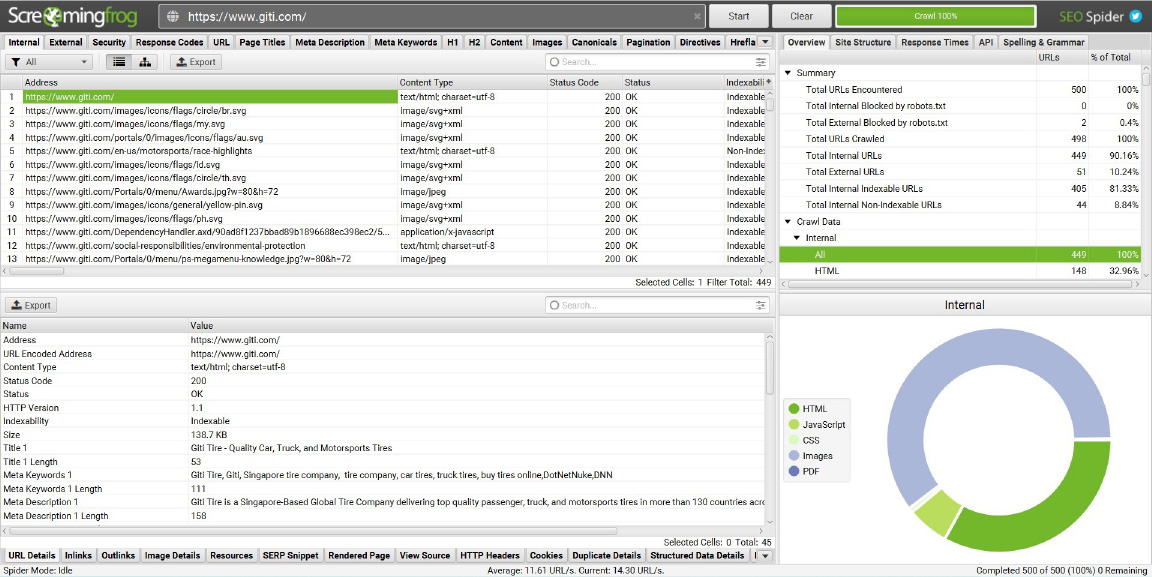Click the main table horizontal scrollbar
The image size is (1152, 577).
coord(37,270)
